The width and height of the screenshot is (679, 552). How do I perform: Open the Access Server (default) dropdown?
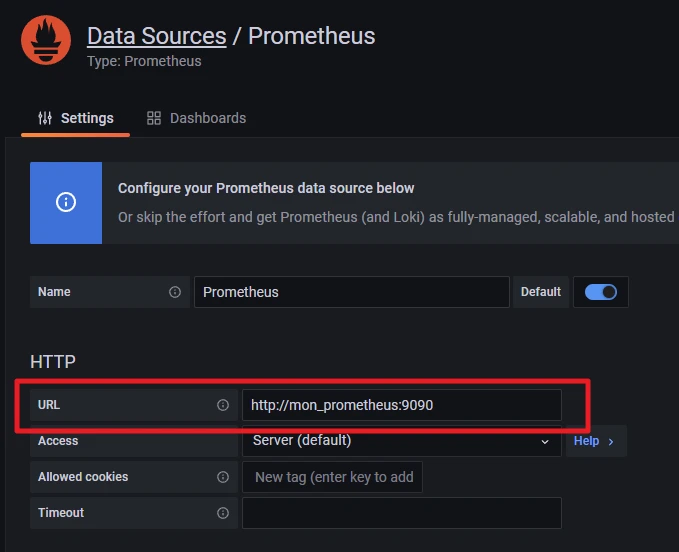400,441
